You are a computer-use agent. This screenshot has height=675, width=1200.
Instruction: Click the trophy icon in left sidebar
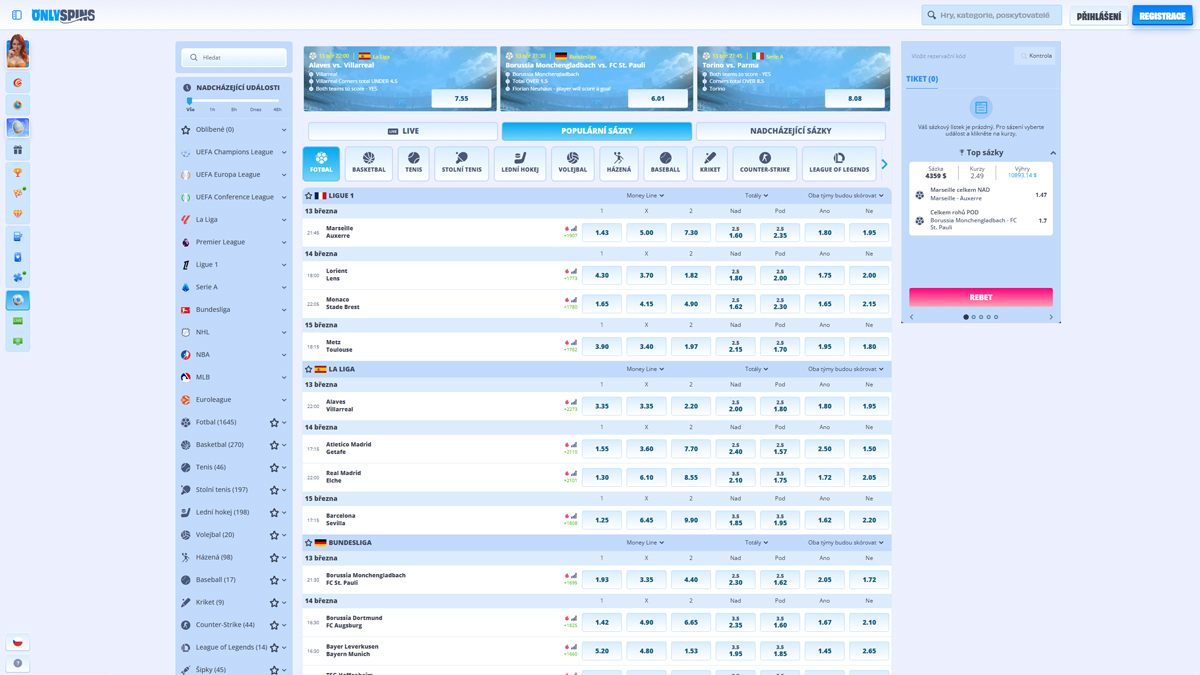(x=17, y=172)
